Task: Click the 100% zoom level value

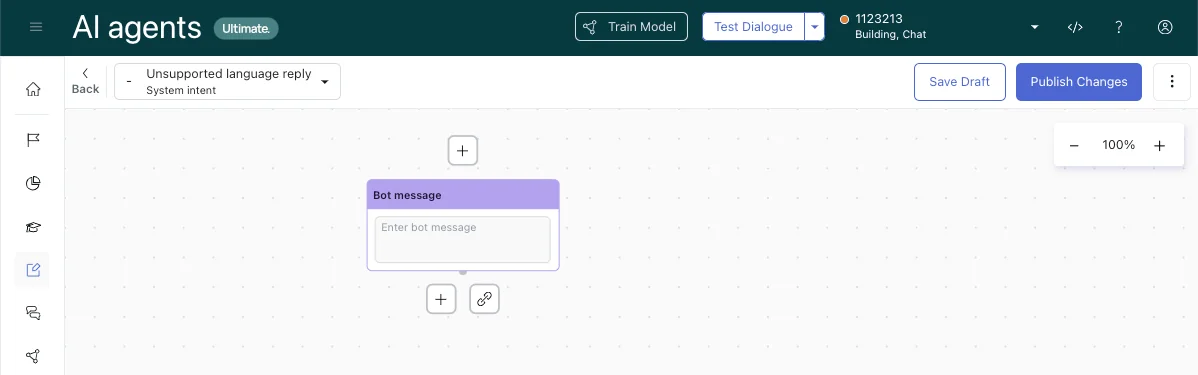Action: [1119, 145]
